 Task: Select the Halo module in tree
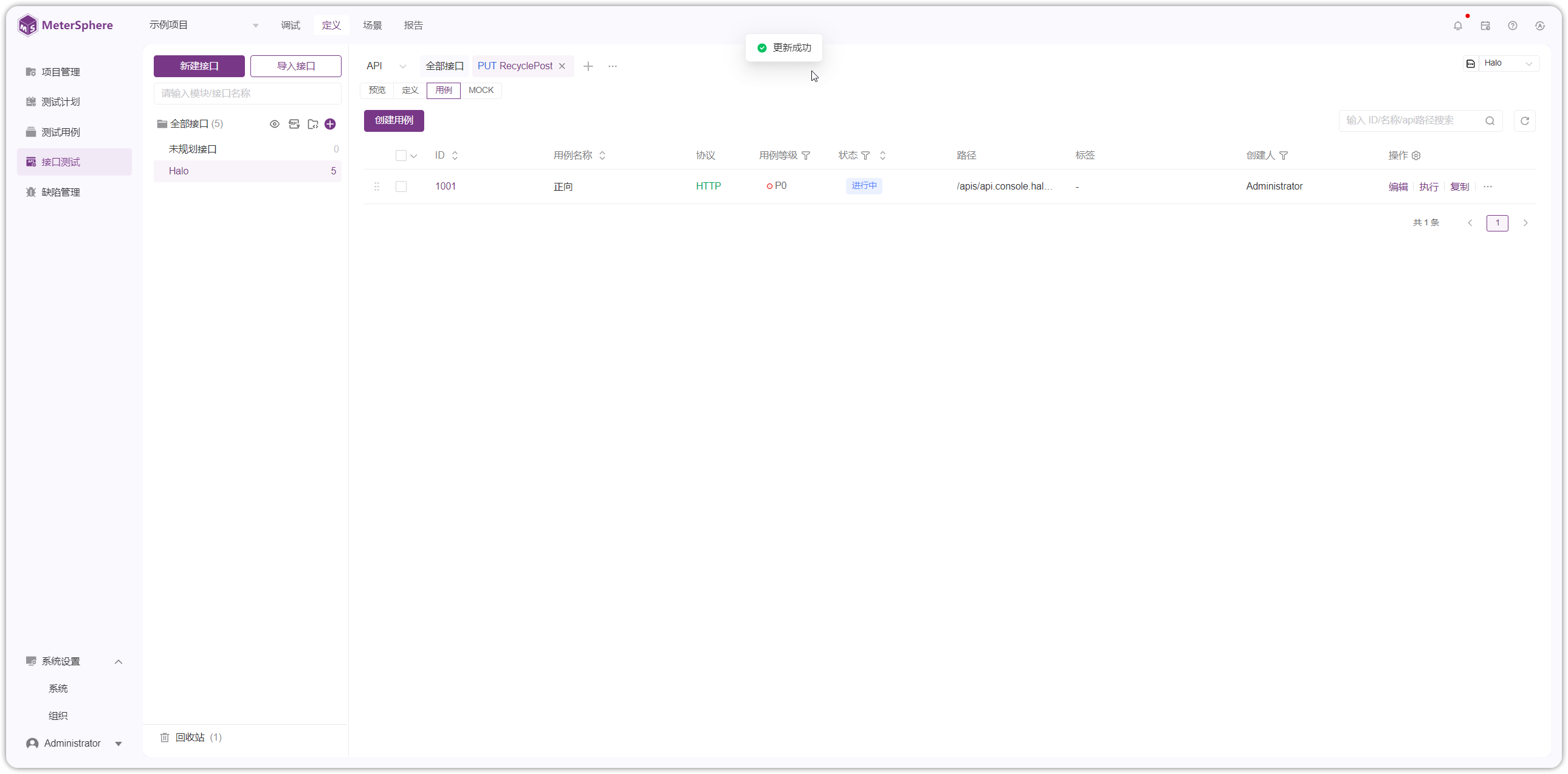coord(247,171)
